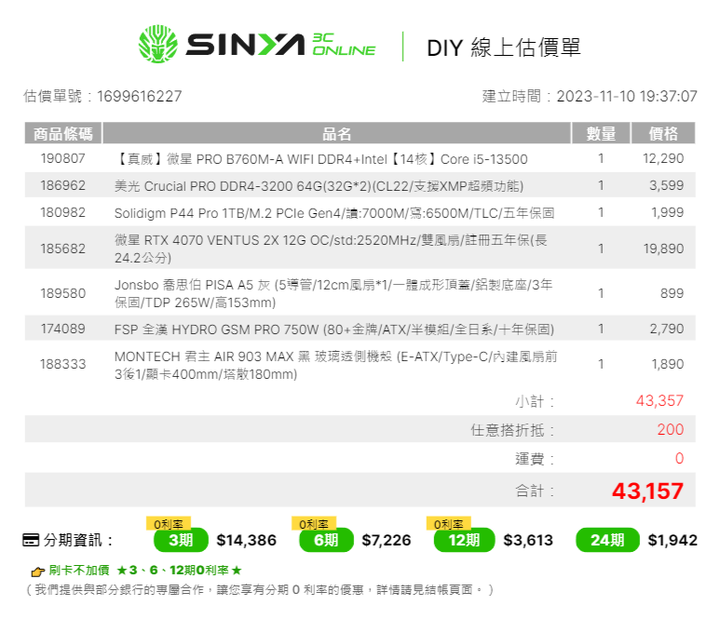Click the 任意搭折抵 label
Viewport: 720px width, 619px height.
tap(512, 430)
